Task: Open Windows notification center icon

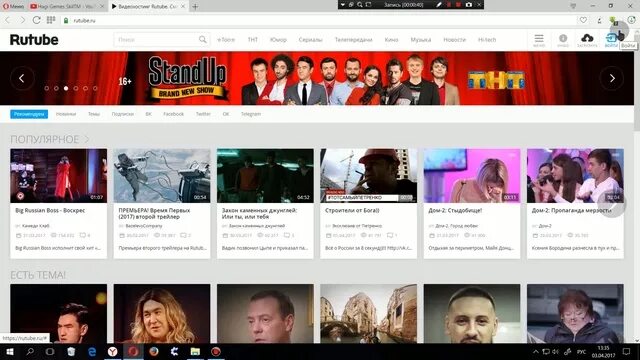Action: 627,351
